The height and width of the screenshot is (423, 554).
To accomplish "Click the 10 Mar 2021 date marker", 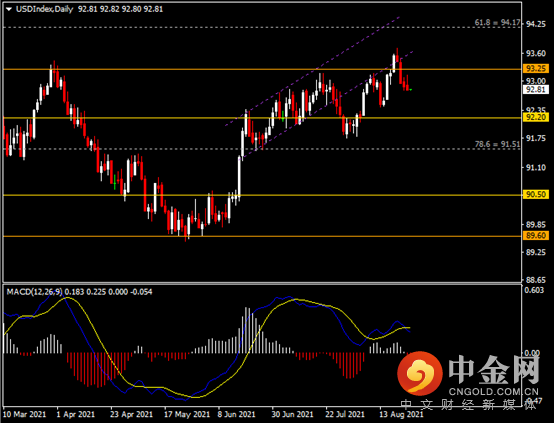I will [25, 414].
